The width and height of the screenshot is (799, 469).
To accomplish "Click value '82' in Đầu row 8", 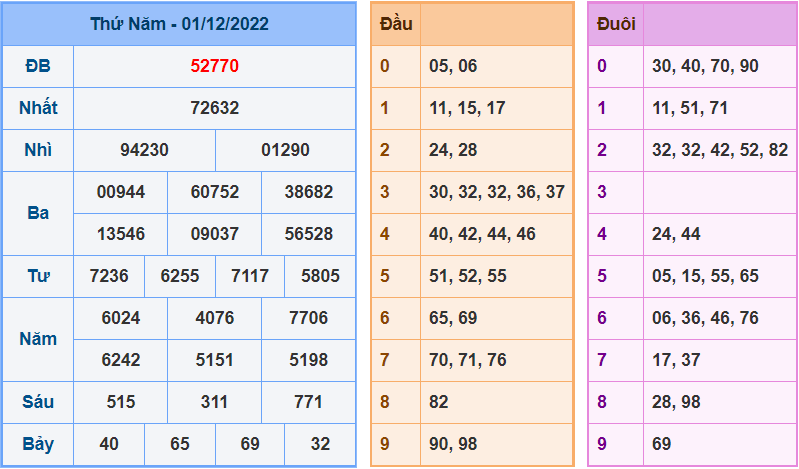I will (439, 402).
